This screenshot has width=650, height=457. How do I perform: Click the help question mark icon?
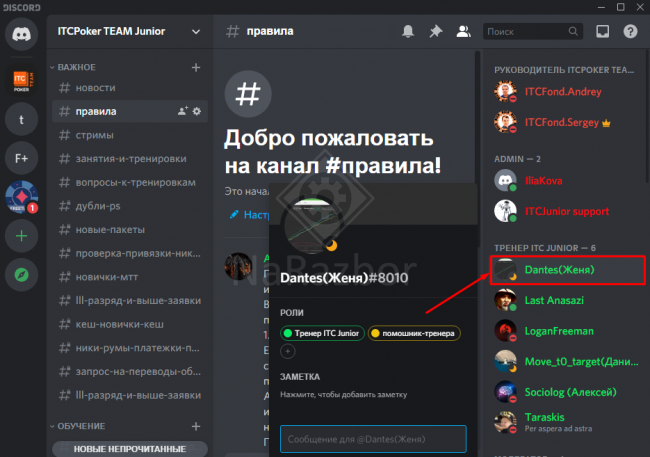tap(630, 31)
